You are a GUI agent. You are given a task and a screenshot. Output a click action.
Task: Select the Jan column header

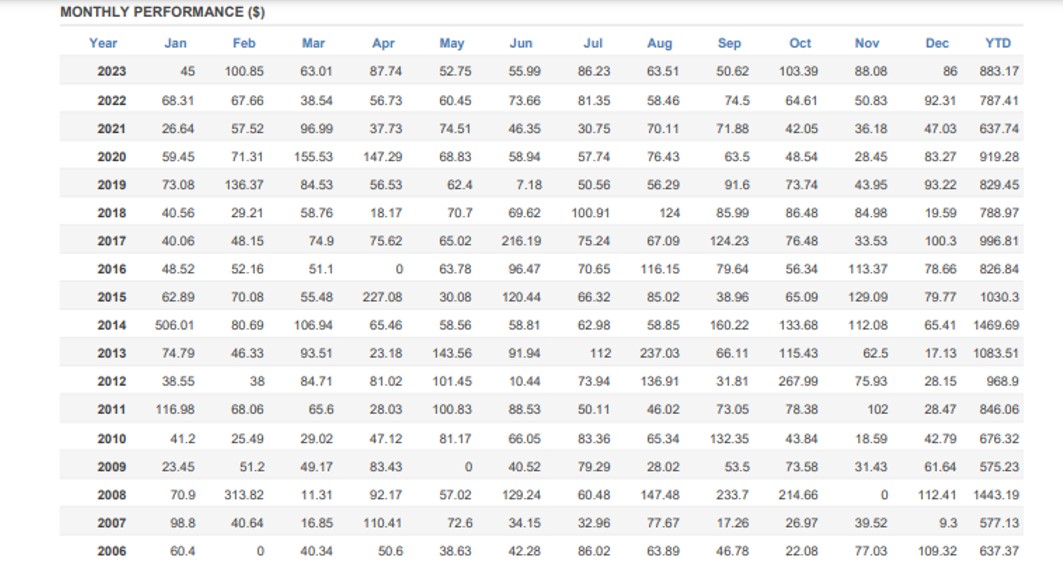[175, 43]
